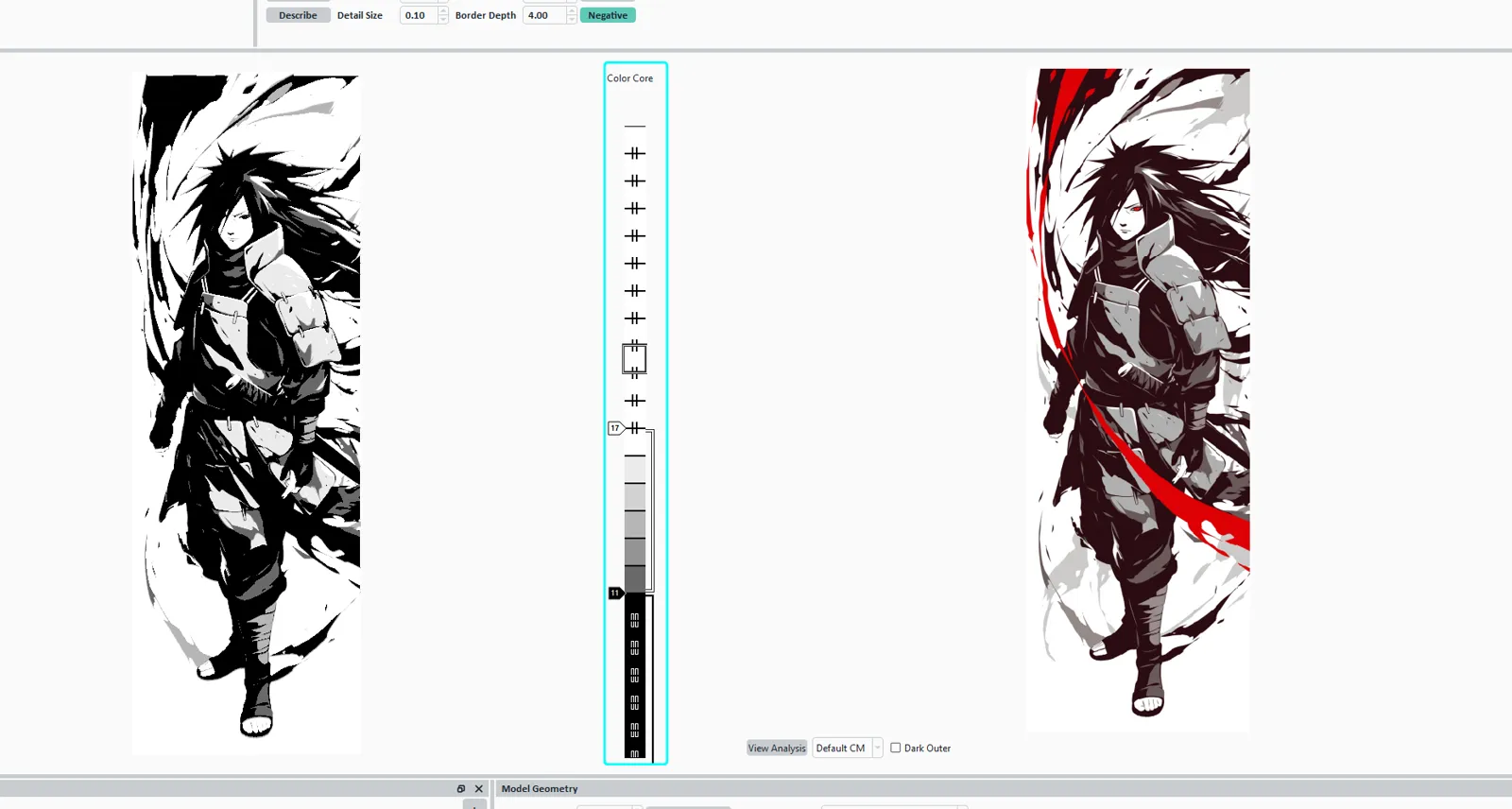Focus the Border Depth value field
This screenshot has height=809, width=1512.
tap(545, 15)
